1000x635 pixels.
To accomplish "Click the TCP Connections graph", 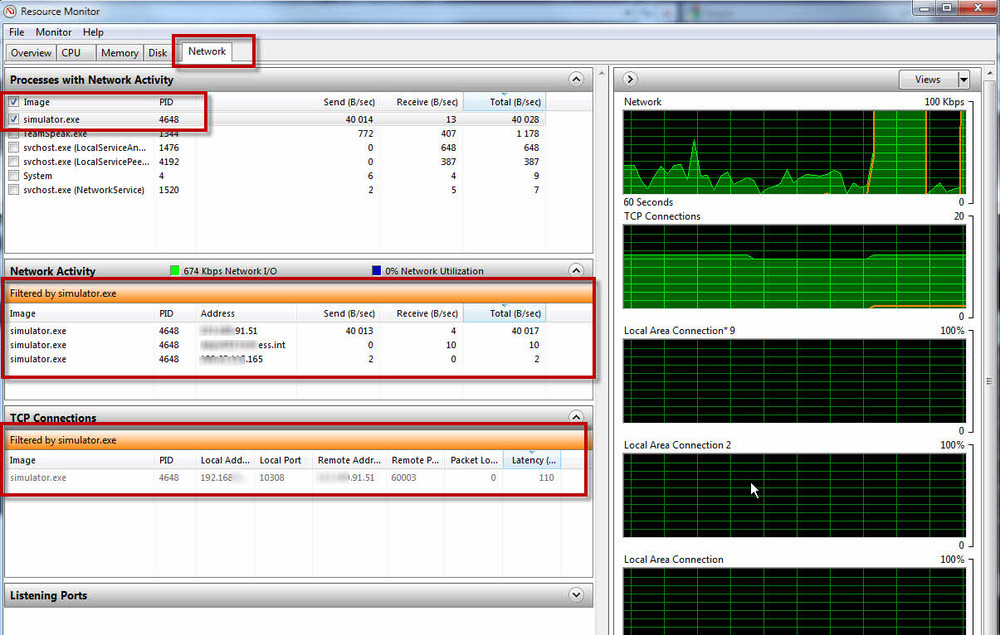I will point(794,266).
